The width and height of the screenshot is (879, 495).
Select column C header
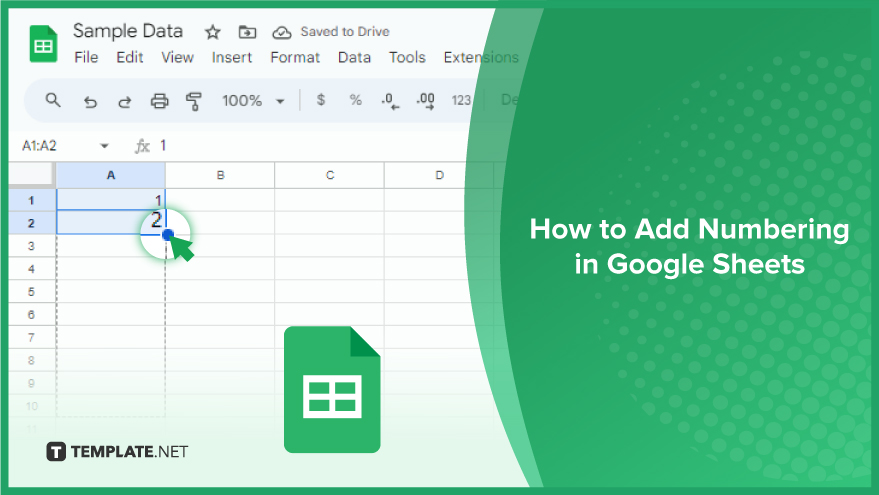(330, 175)
